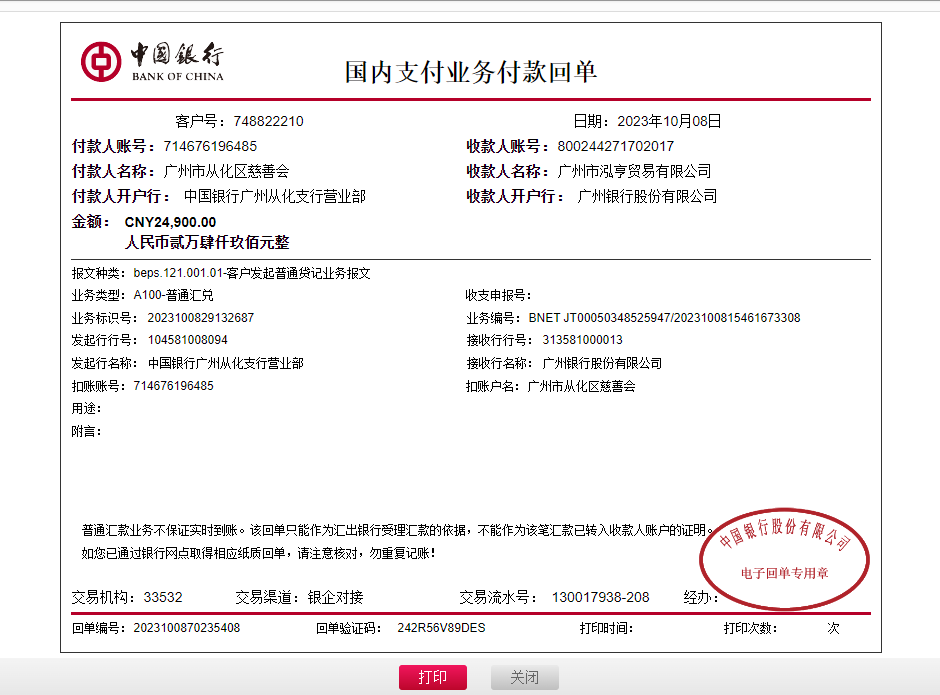The image size is (940, 695).
Task: Select transaction institution 33532
Action: click(163, 597)
